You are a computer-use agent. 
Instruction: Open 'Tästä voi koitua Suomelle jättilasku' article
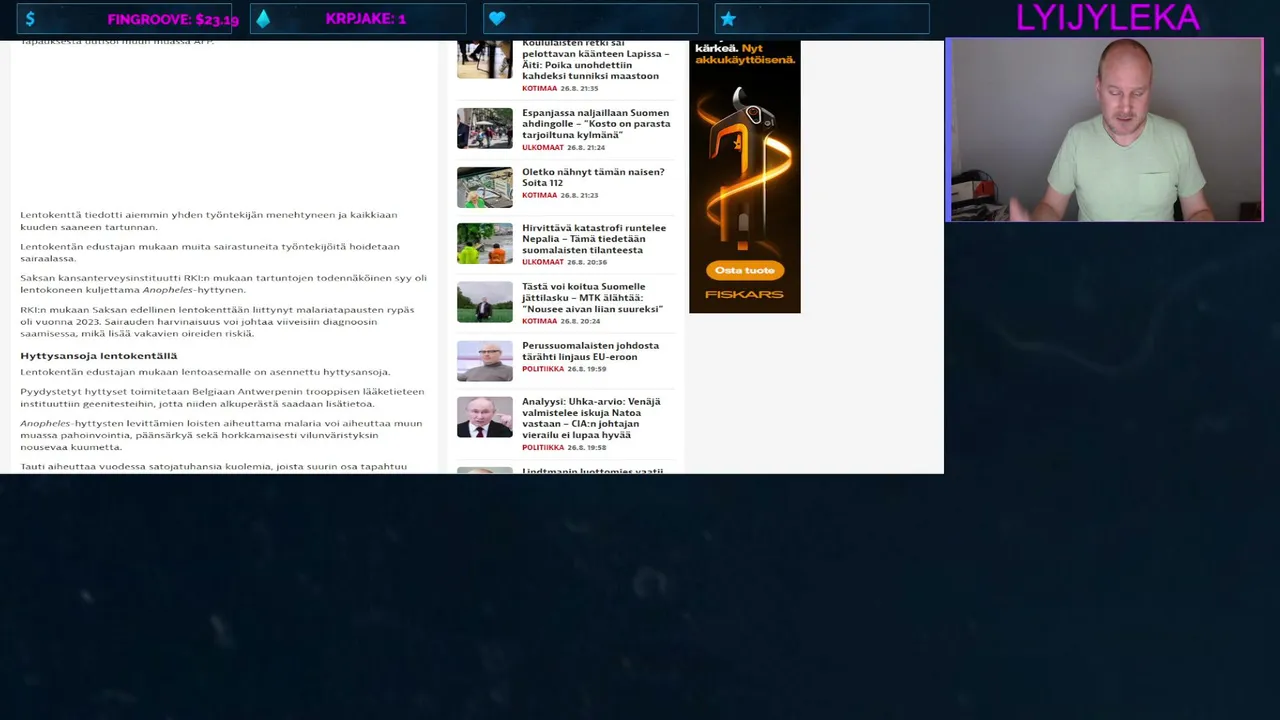[x=592, y=298]
